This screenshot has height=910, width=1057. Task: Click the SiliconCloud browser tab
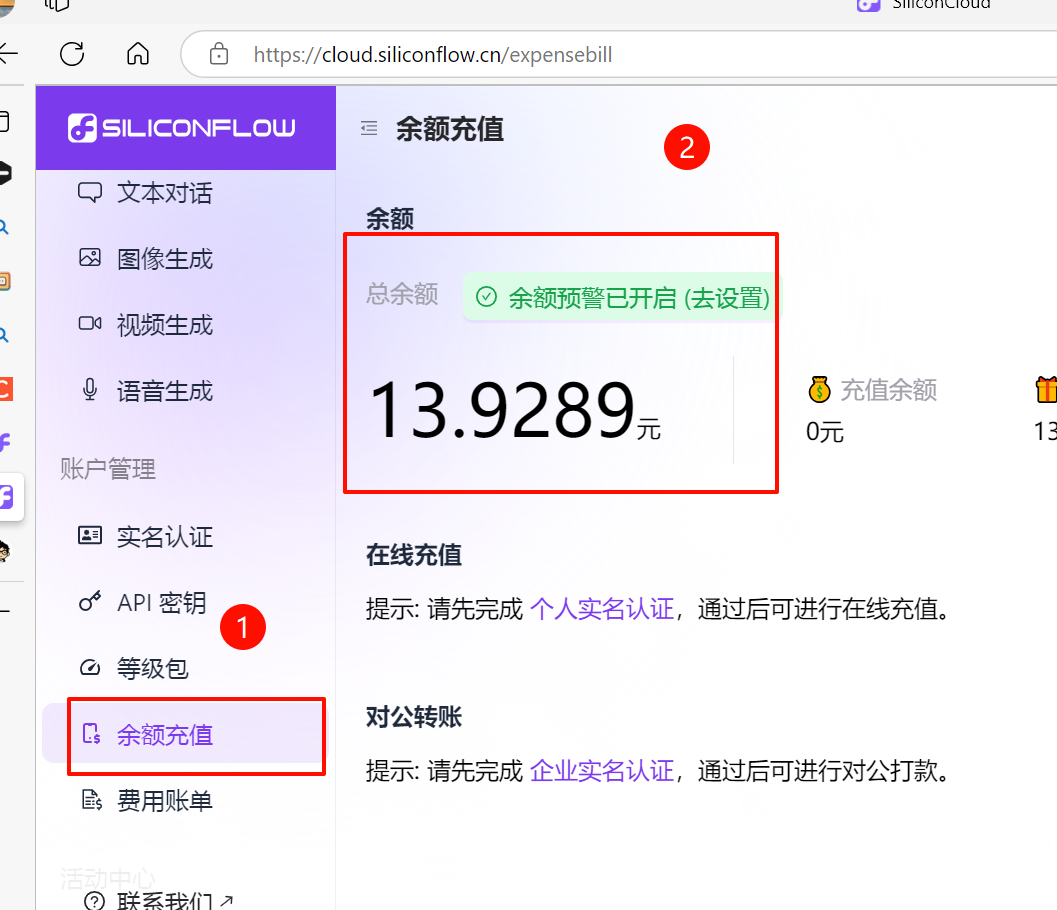(925, 5)
